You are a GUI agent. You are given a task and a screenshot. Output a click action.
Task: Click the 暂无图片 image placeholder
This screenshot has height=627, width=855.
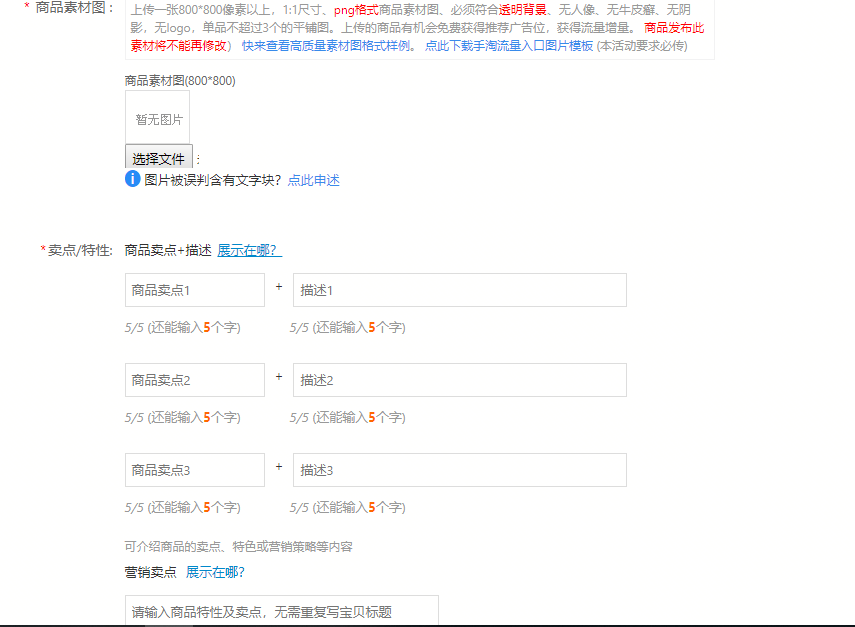click(x=158, y=117)
